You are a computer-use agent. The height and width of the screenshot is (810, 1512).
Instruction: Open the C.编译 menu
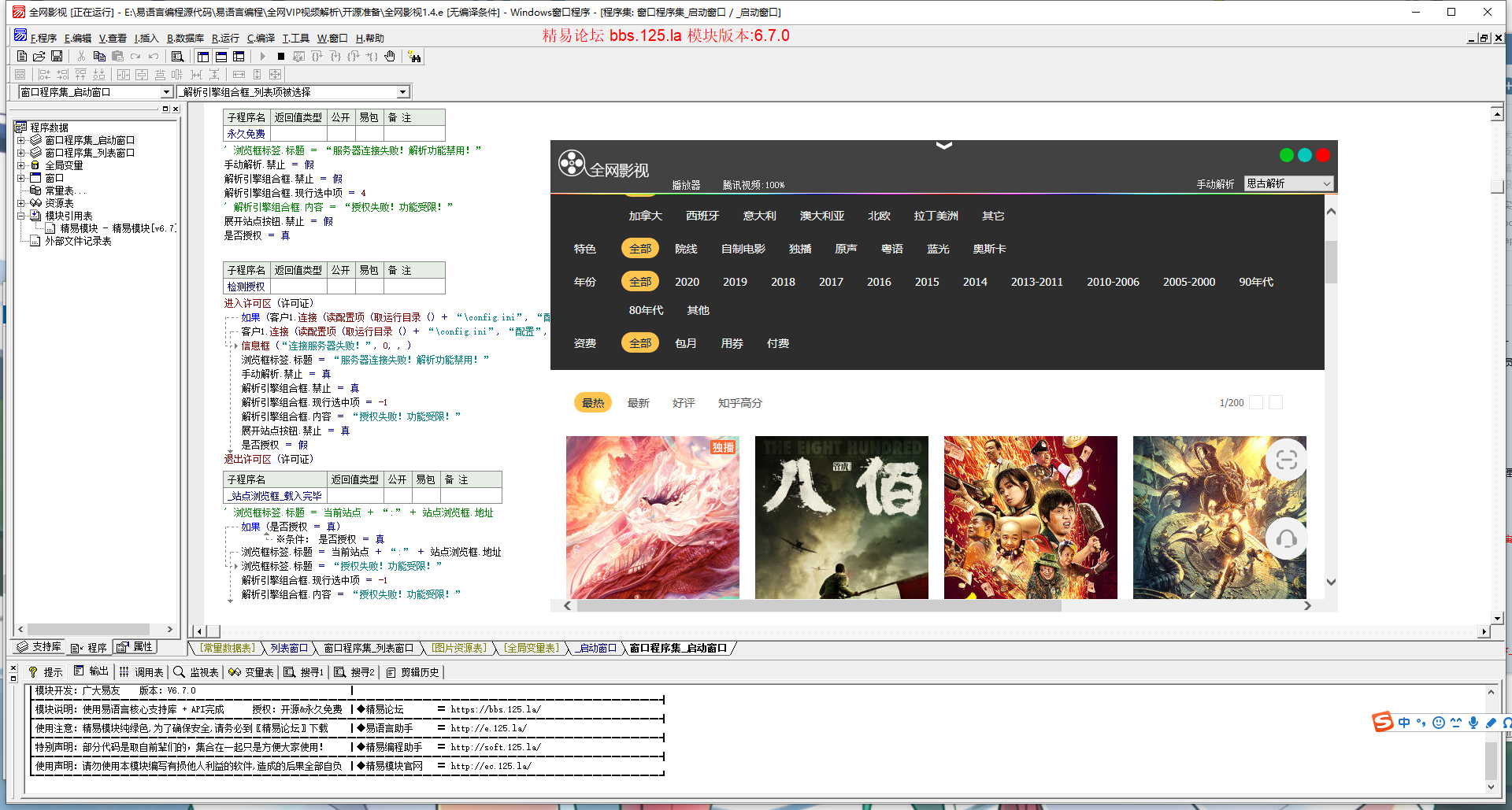pos(261,38)
